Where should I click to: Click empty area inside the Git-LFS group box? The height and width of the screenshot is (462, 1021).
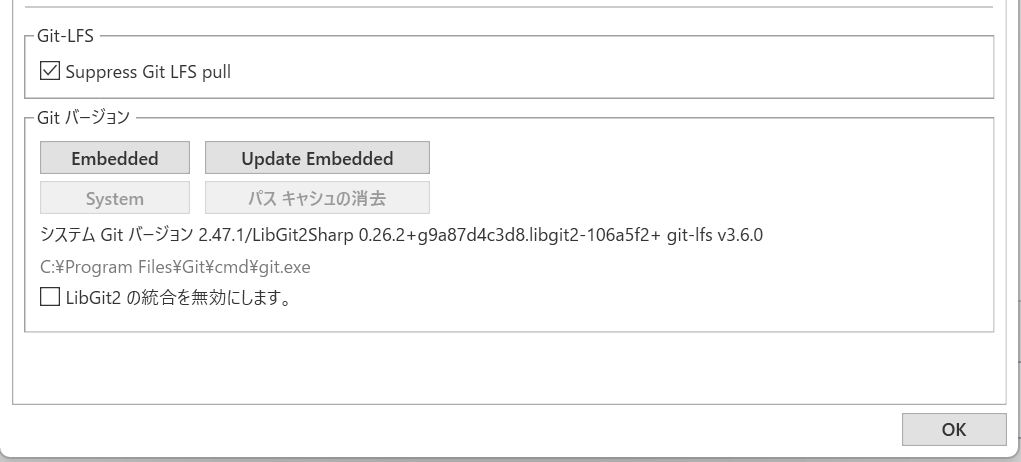tap(600, 72)
